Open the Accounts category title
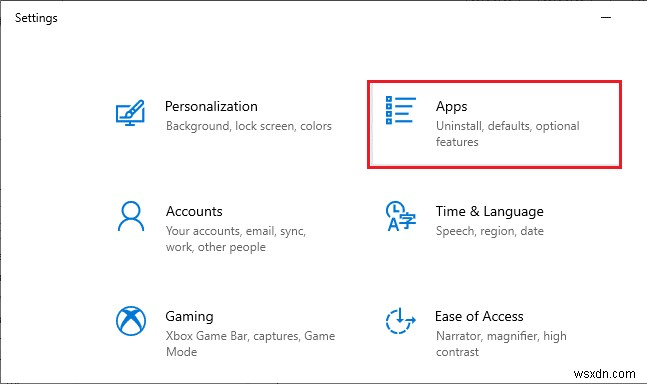Image resolution: width=647 pixels, height=384 pixels. point(194,212)
